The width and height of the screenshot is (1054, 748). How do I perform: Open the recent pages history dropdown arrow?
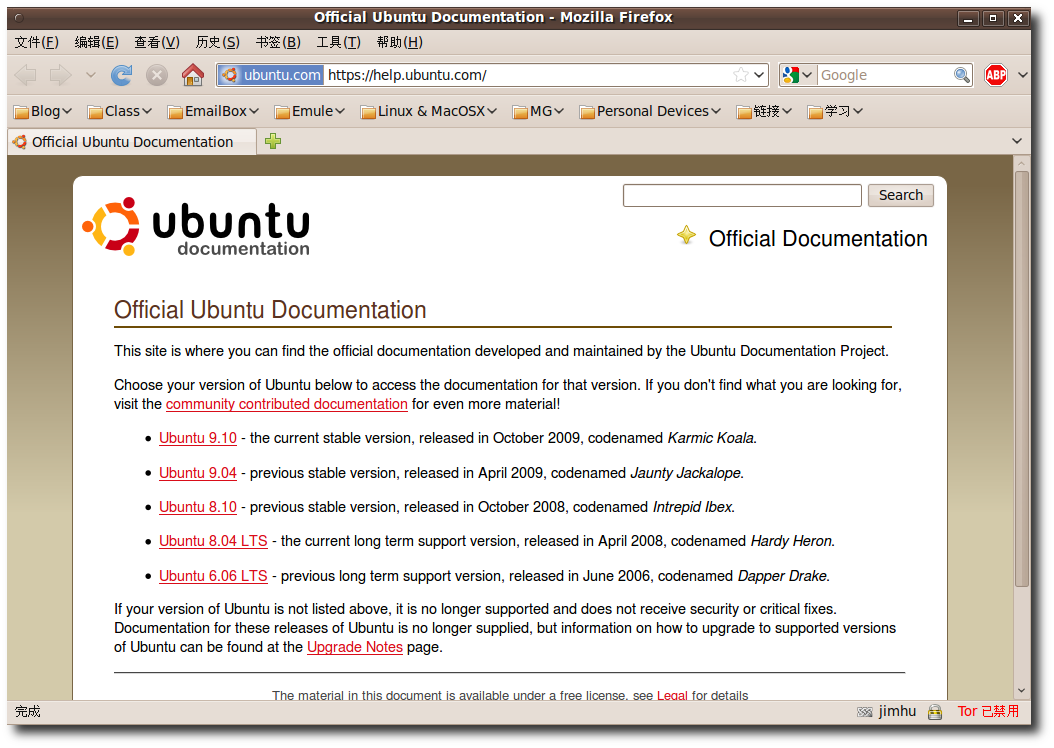[x=91, y=75]
